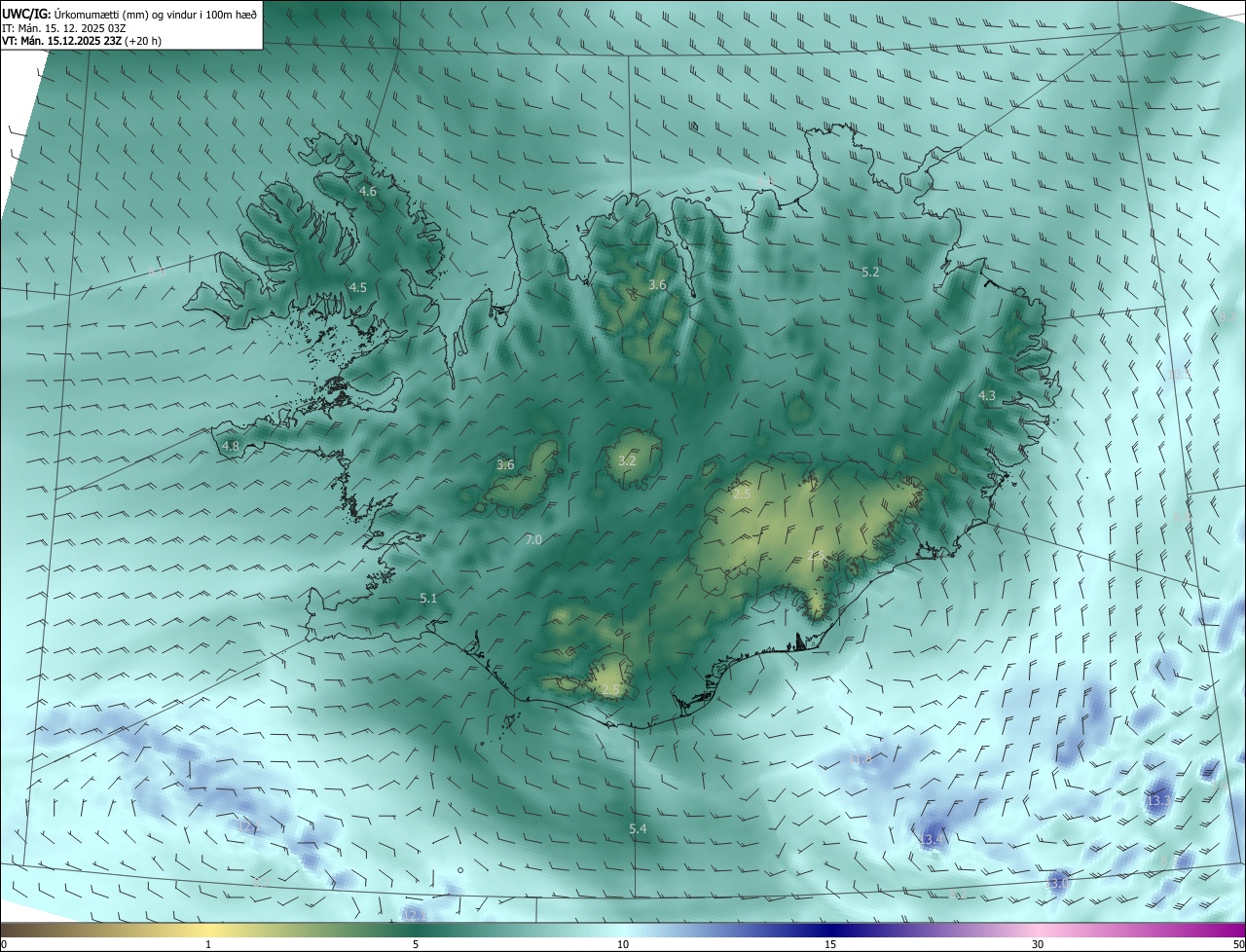1246x952 pixels.
Task: Click the '50' tick label on the color scale
Action: [1238, 944]
